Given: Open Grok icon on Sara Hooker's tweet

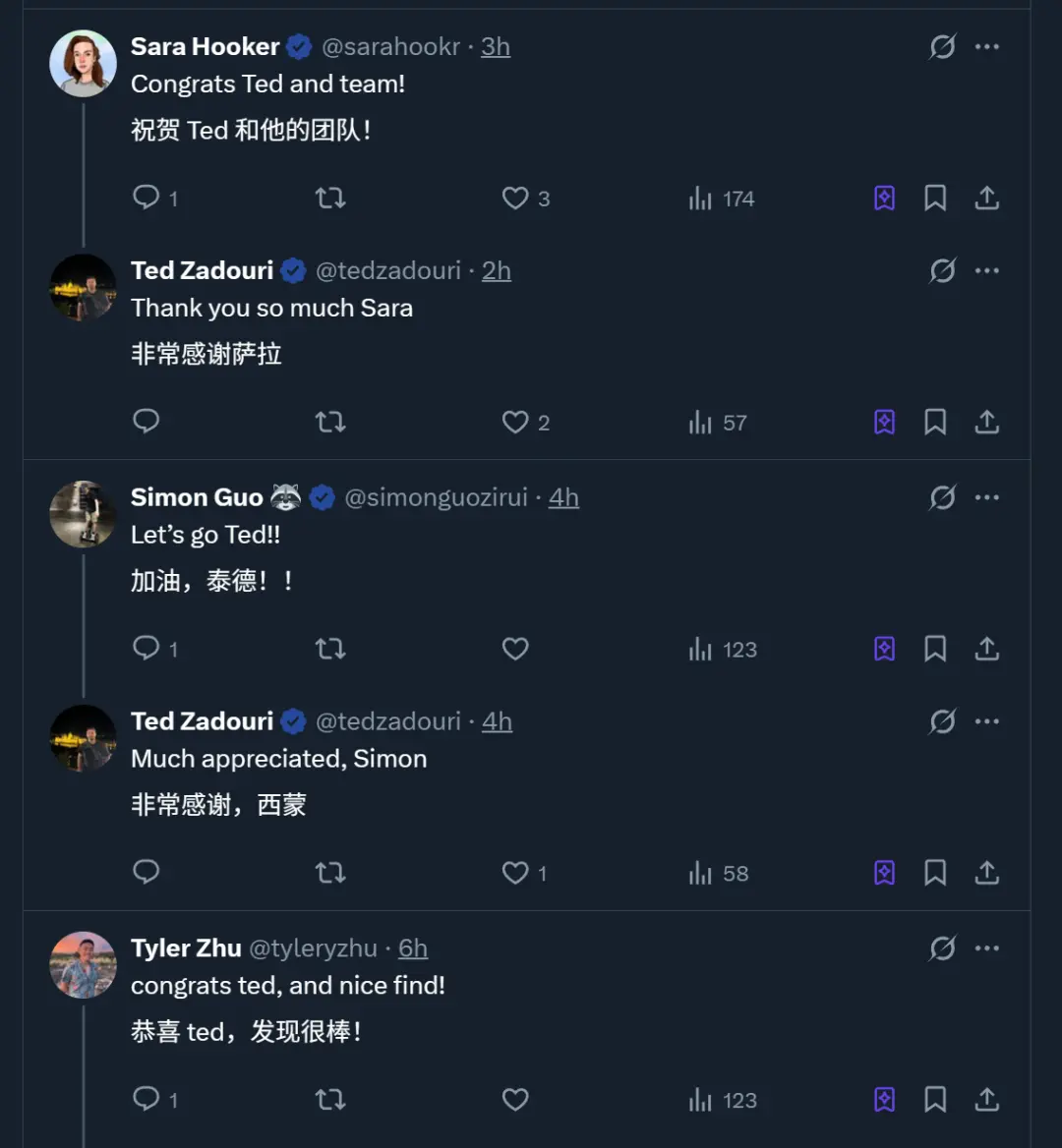Looking at the screenshot, I should click(x=942, y=46).
